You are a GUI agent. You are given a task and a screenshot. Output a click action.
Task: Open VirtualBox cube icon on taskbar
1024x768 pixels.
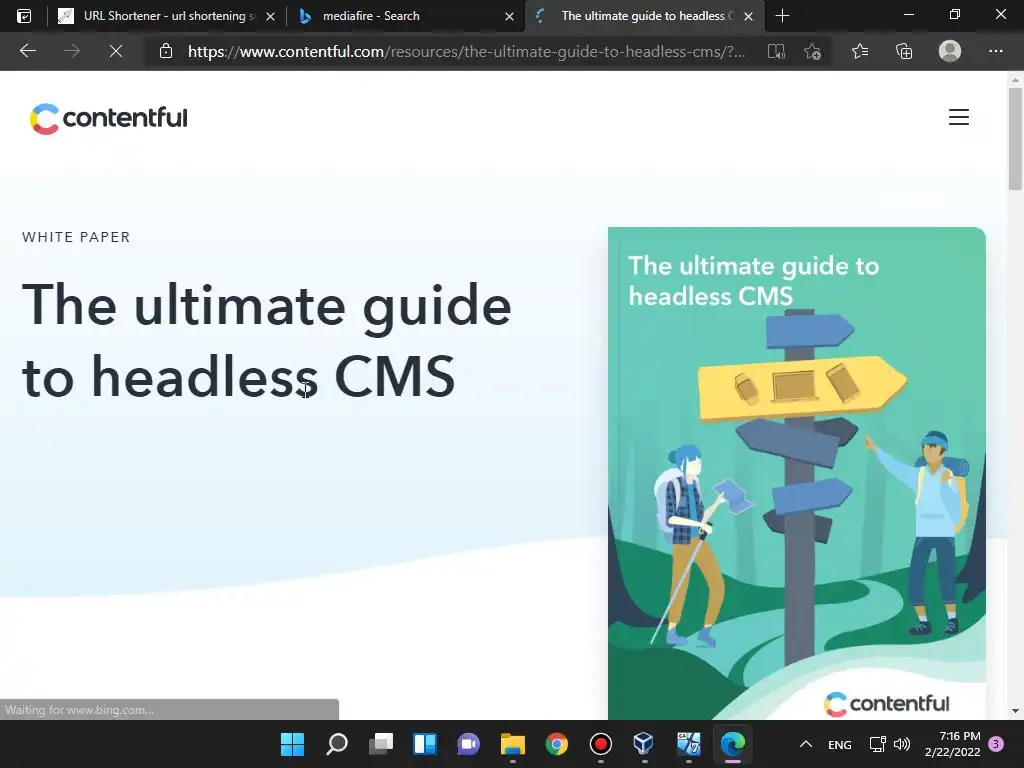pos(644,744)
